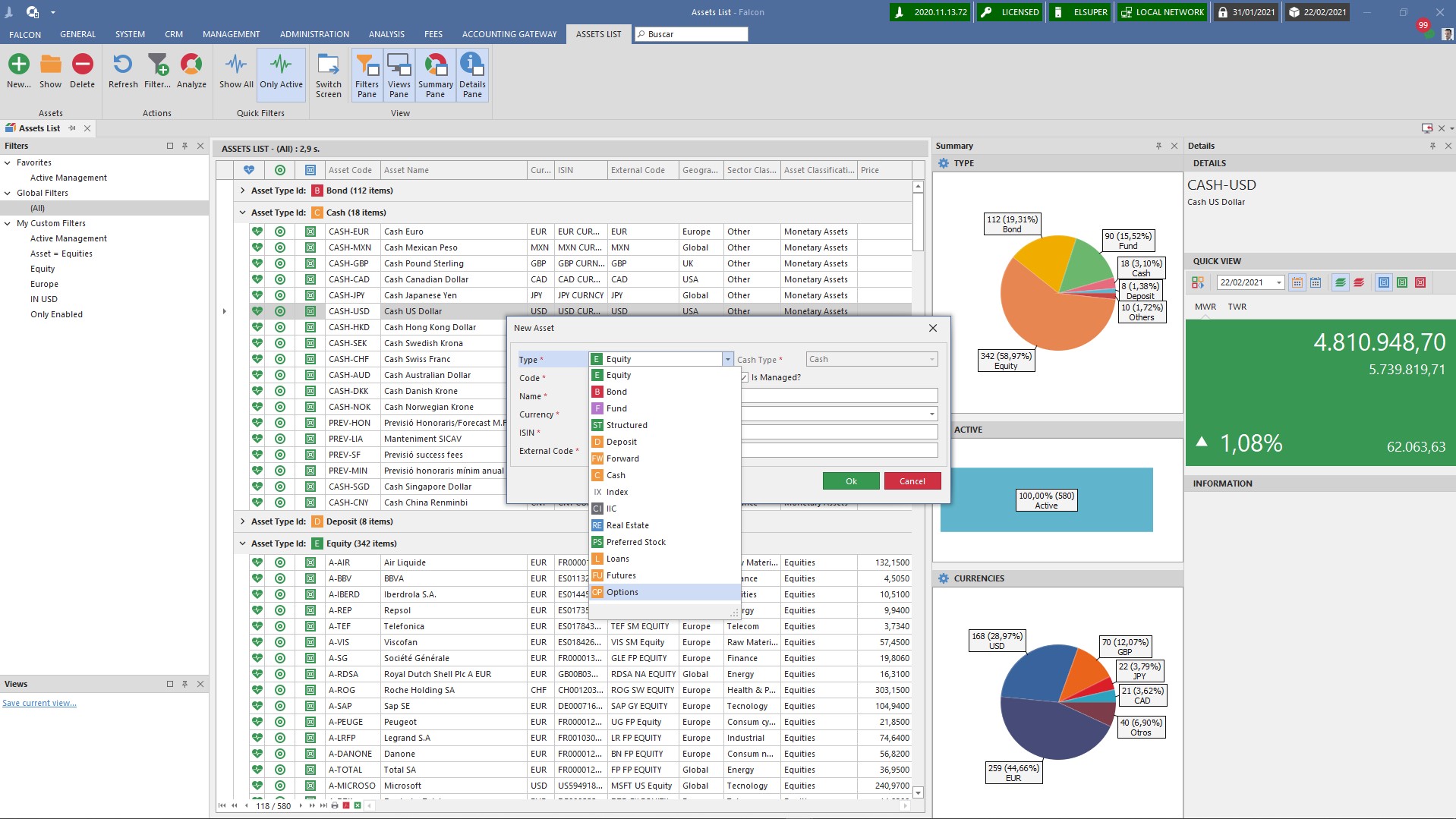Click the green square icon in Quick View
The width and height of the screenshot is (1456, 819).
[1402, 282]
